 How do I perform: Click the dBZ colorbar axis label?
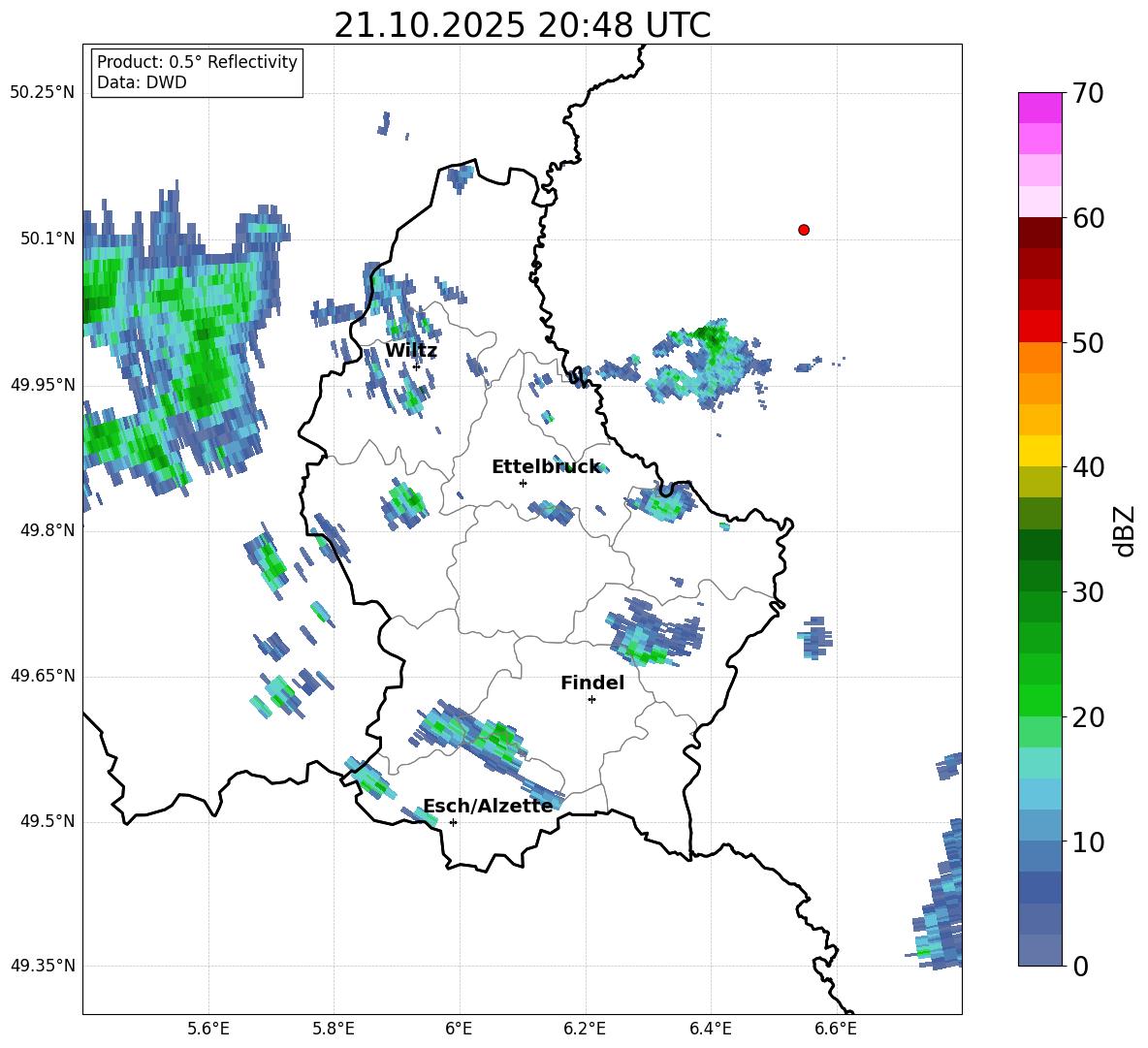1125,530
